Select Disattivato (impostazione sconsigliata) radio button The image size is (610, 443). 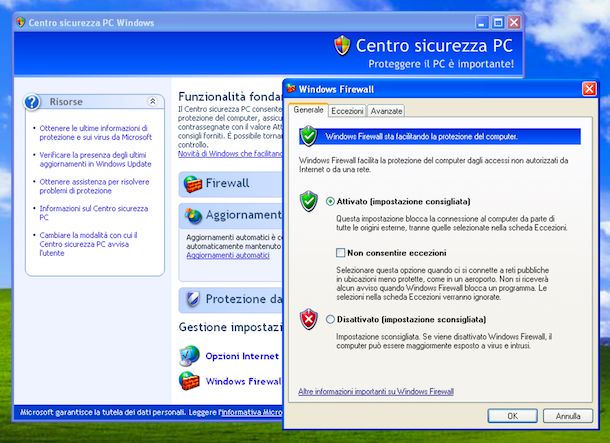330,319
